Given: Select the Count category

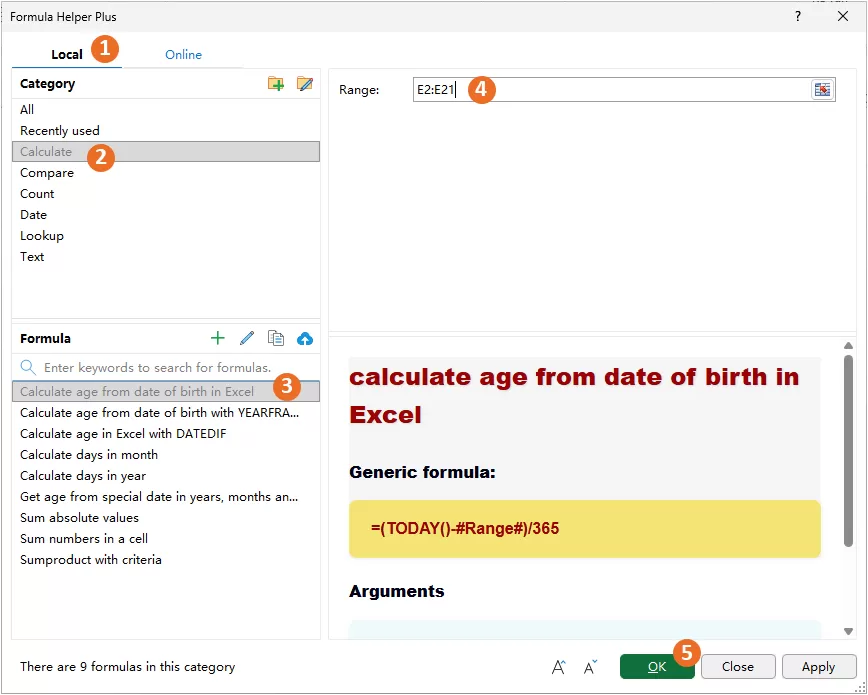Looking at the screenshot, I should (x=166, y=194).
